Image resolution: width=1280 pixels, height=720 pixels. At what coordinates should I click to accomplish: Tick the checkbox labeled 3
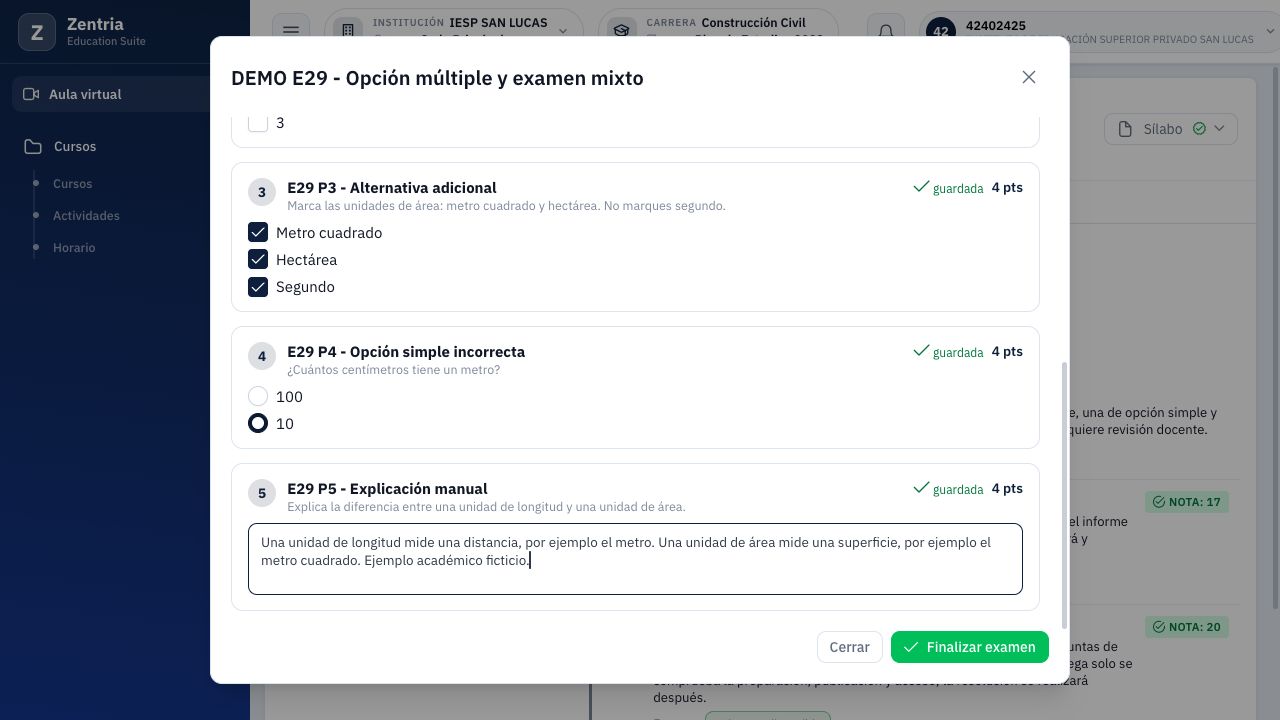coord(258,123)
